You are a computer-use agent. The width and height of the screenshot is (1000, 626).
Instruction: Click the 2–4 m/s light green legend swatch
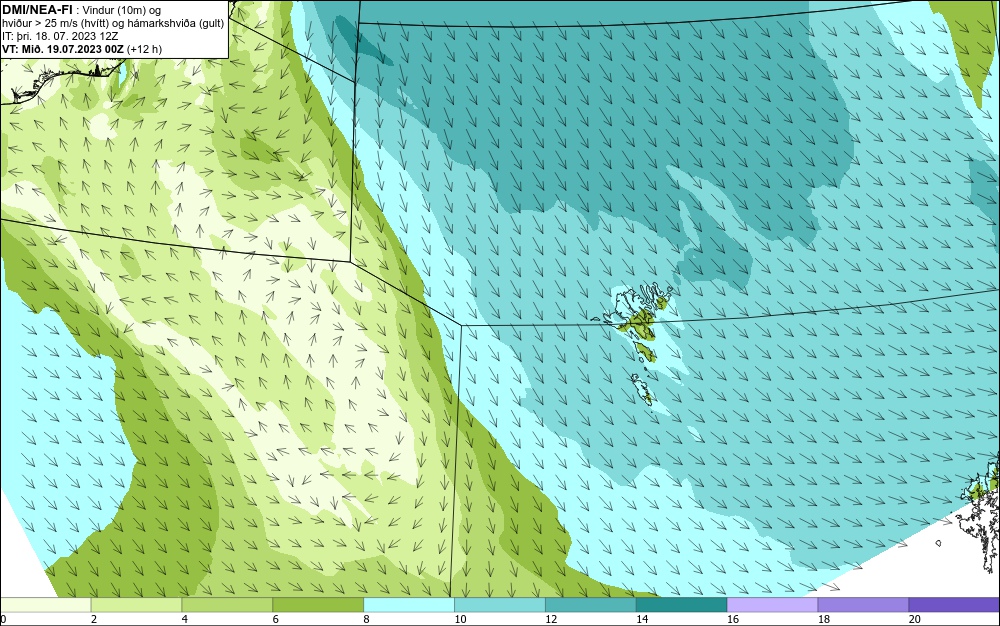click(x=136, y=604)
